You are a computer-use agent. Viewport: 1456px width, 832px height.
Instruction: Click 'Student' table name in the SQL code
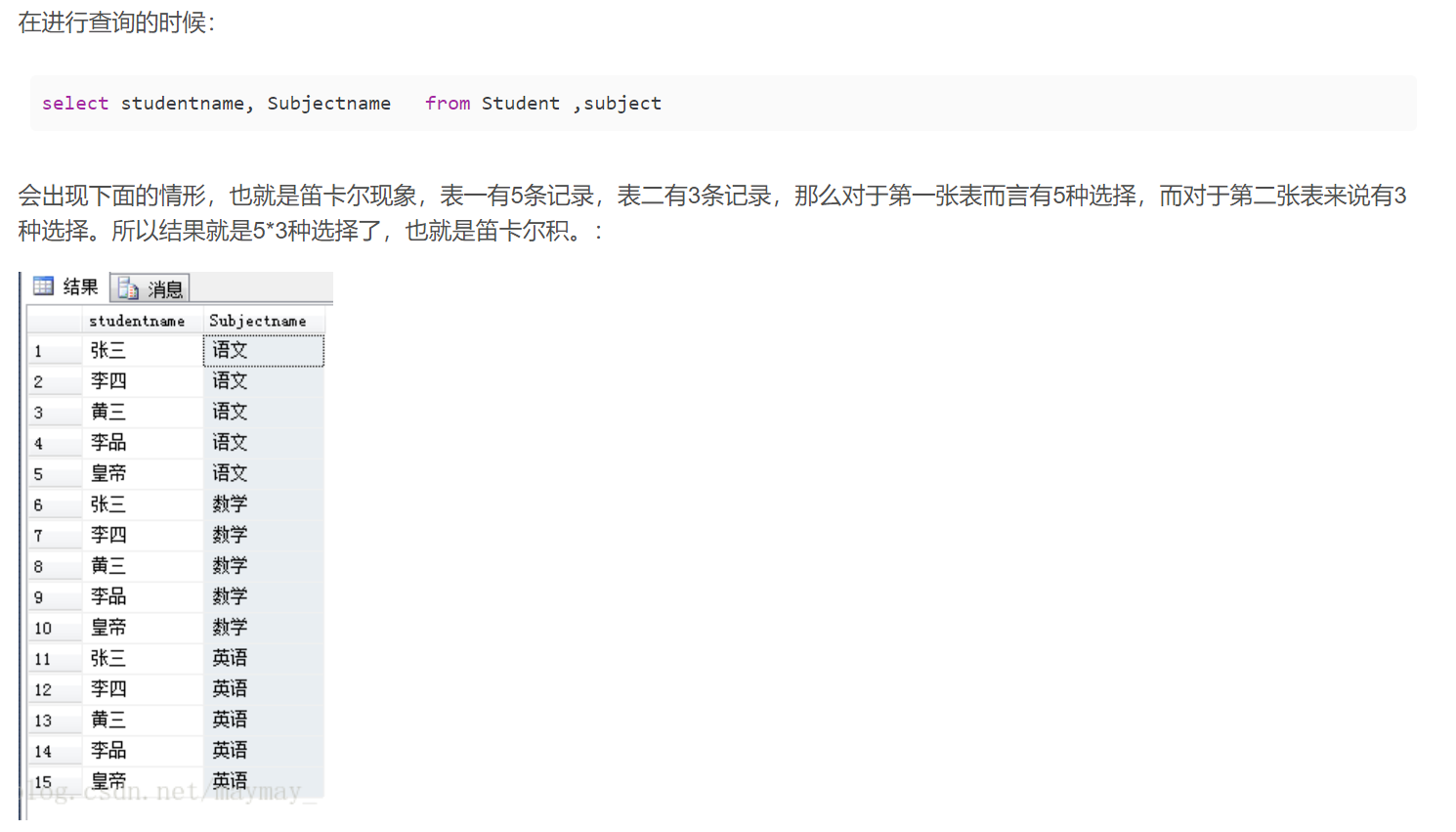pyautogui.click(x=520, y=103)
